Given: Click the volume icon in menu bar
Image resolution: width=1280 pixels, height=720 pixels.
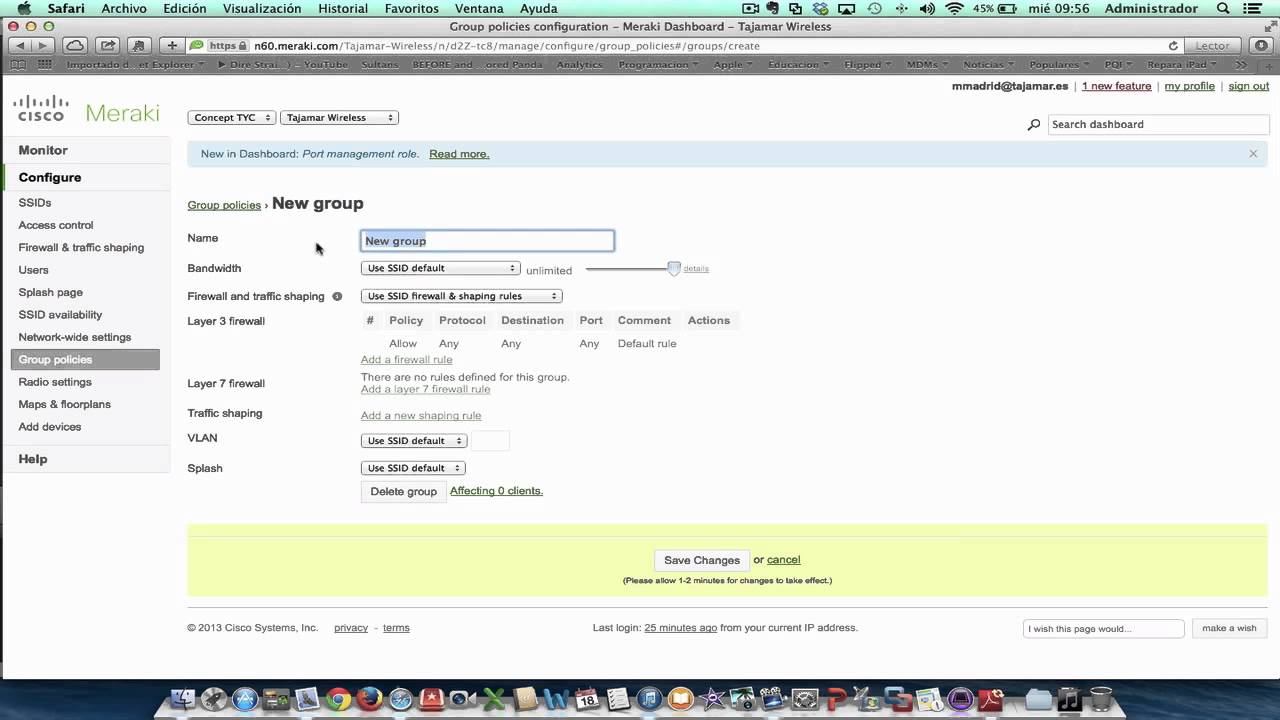Looking at the screenshot, I should (929, 8).
